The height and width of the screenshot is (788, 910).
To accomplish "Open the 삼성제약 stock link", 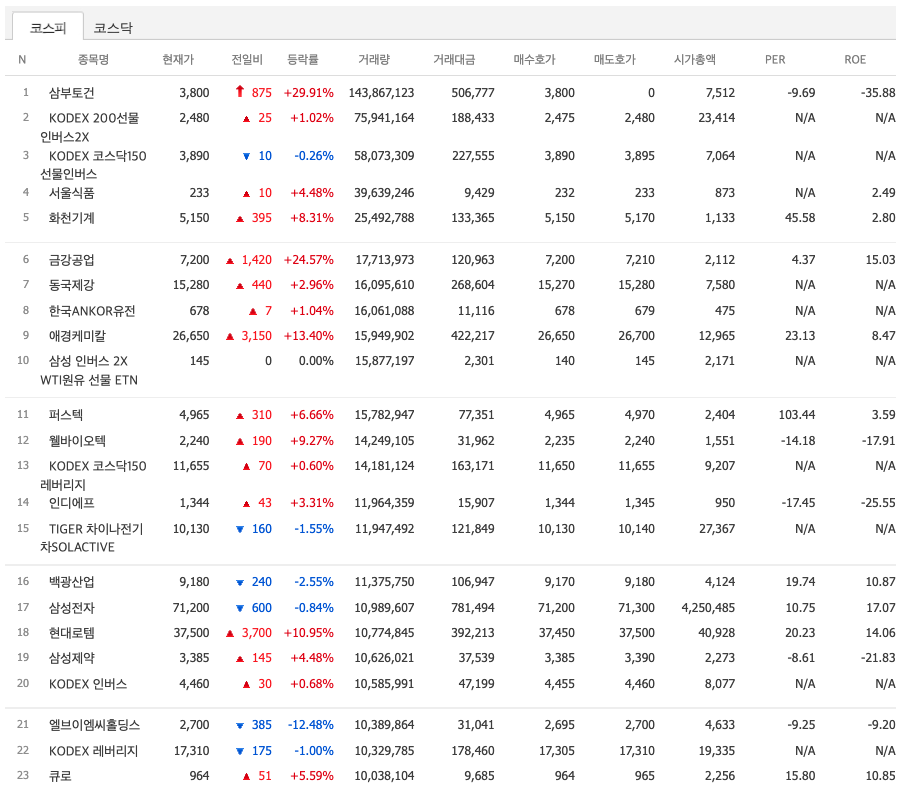I will (x=71, y=658).
